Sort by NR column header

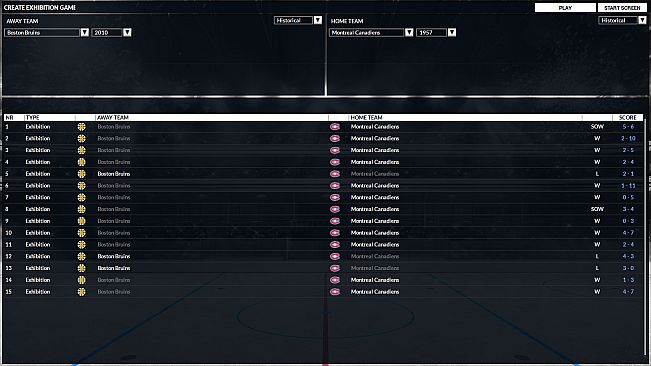coord(10,117)
